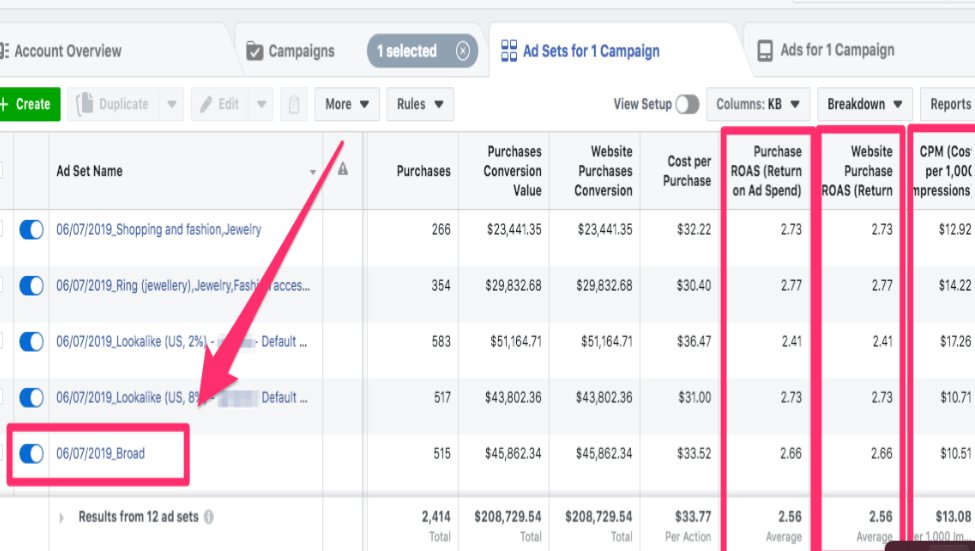Toggle off the Ring (jewellery) ad set
975x551 pixels.
31,285
